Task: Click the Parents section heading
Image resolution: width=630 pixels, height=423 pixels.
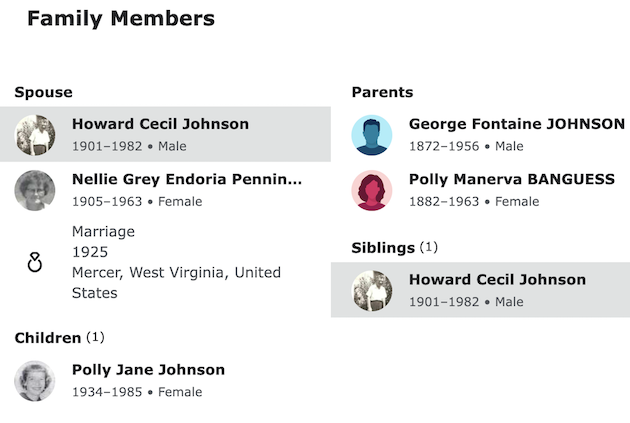Action: click(382, 92)
